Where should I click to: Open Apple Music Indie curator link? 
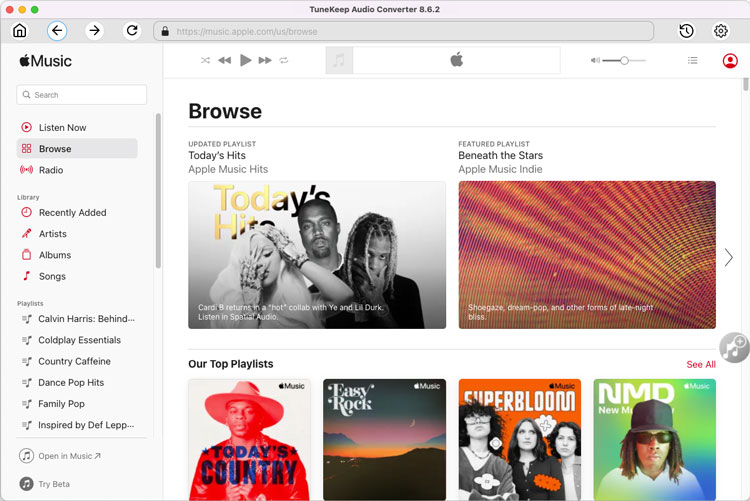500,169
